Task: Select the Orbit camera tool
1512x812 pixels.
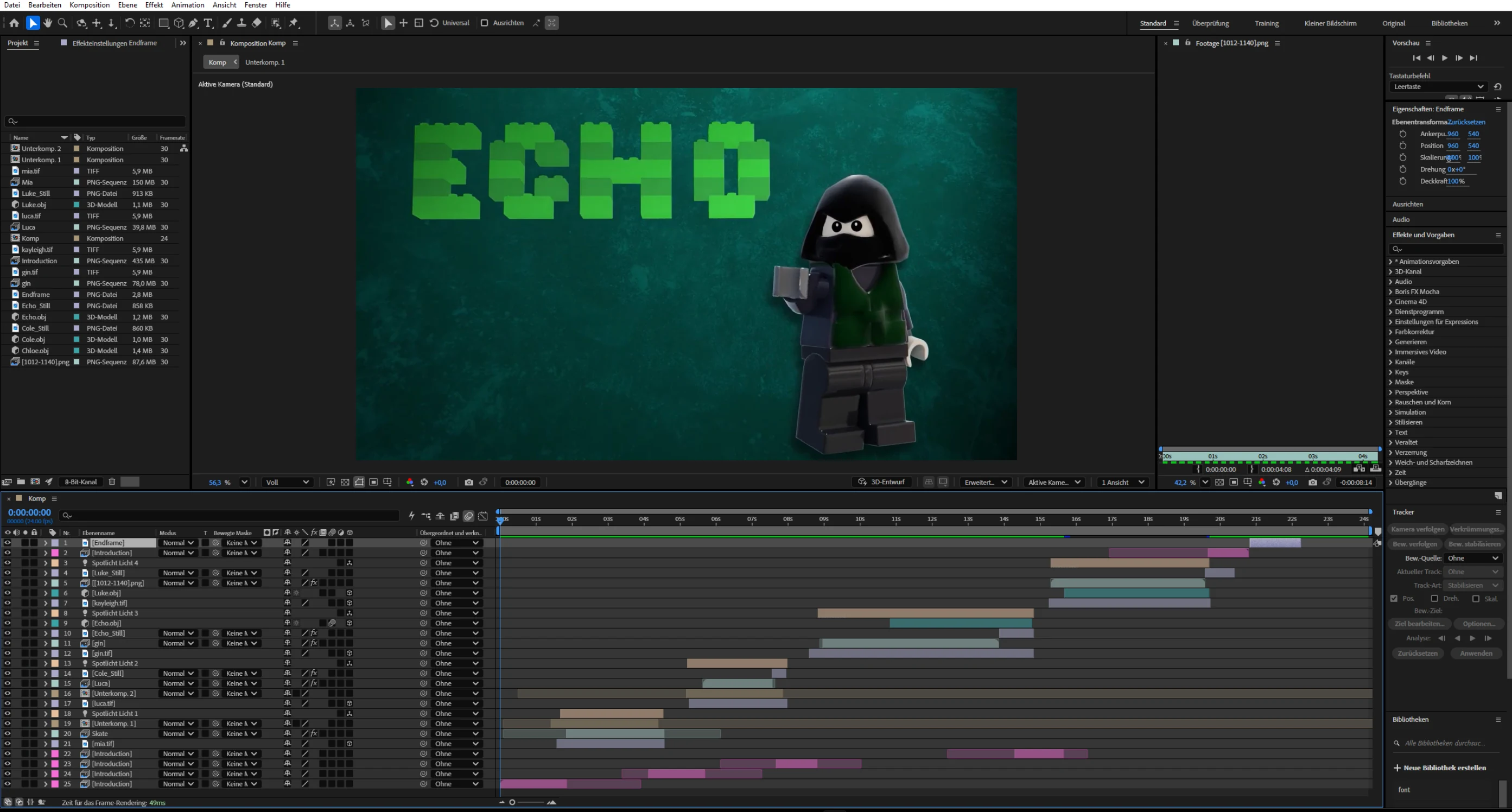Action: point(81,23)
